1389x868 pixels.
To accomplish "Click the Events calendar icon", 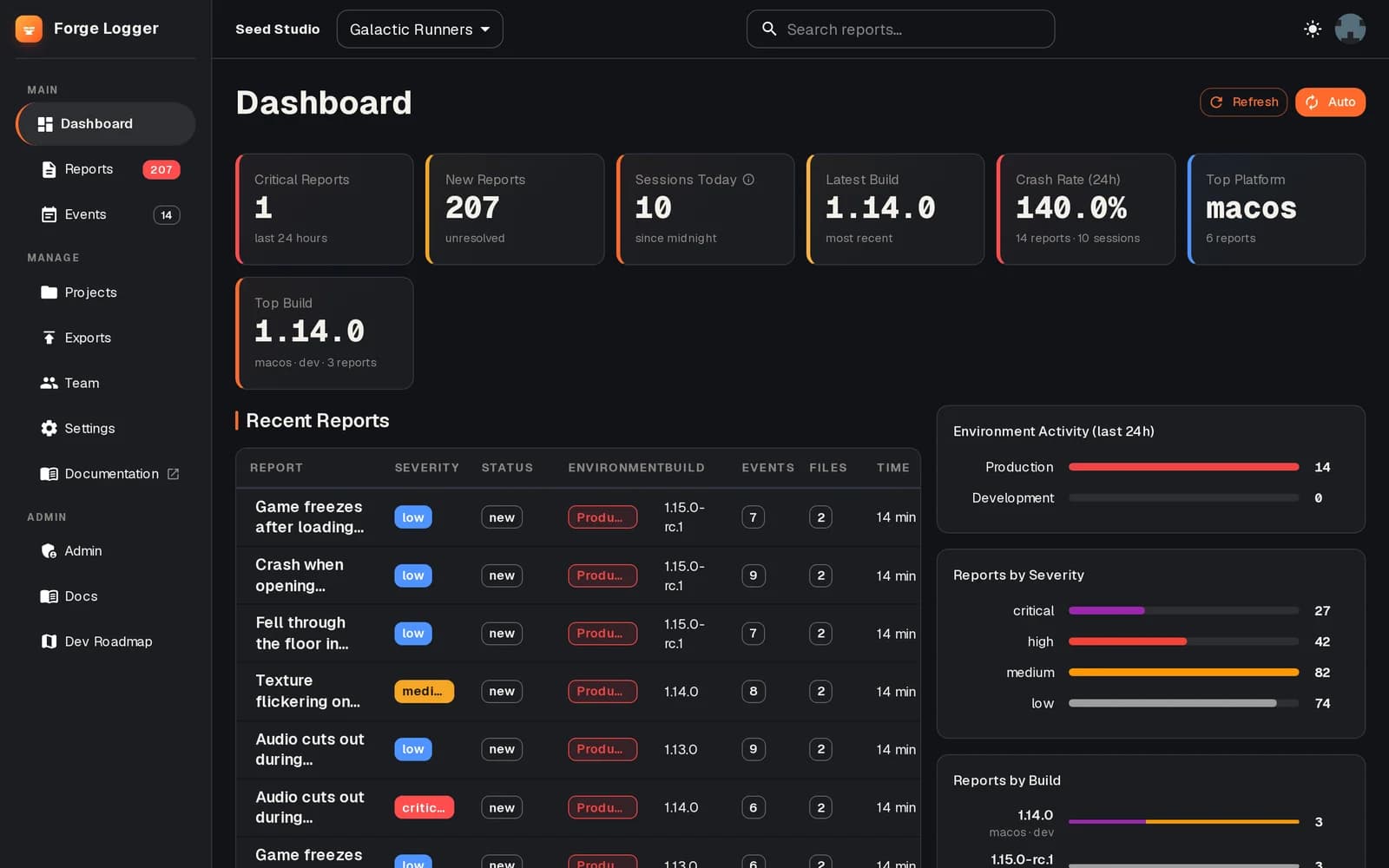I will click(49, 214).
